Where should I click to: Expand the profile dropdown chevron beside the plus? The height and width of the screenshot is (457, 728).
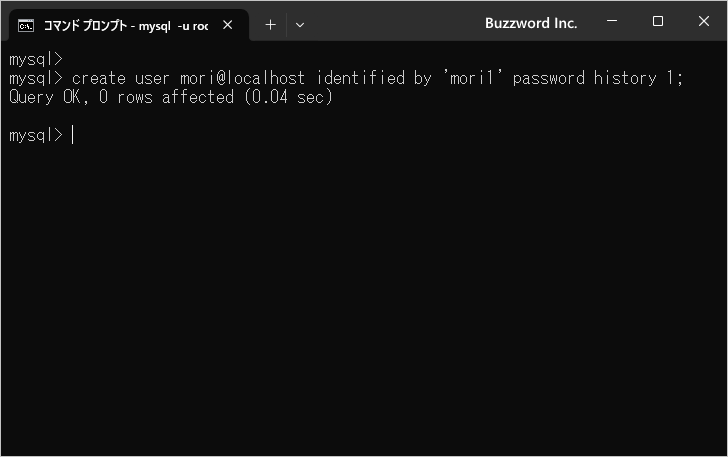pos(300,25)
